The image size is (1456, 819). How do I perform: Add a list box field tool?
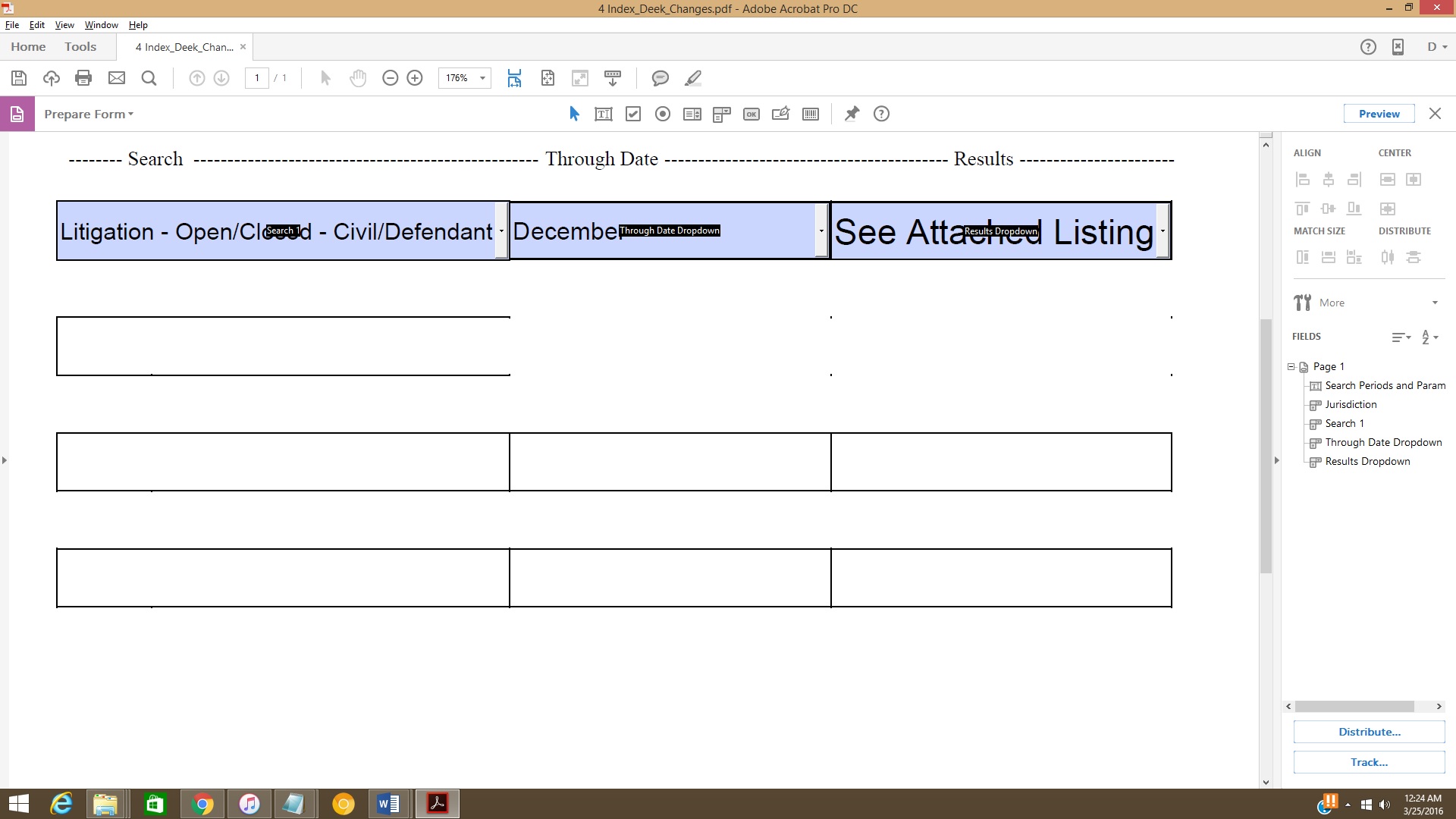692,115
